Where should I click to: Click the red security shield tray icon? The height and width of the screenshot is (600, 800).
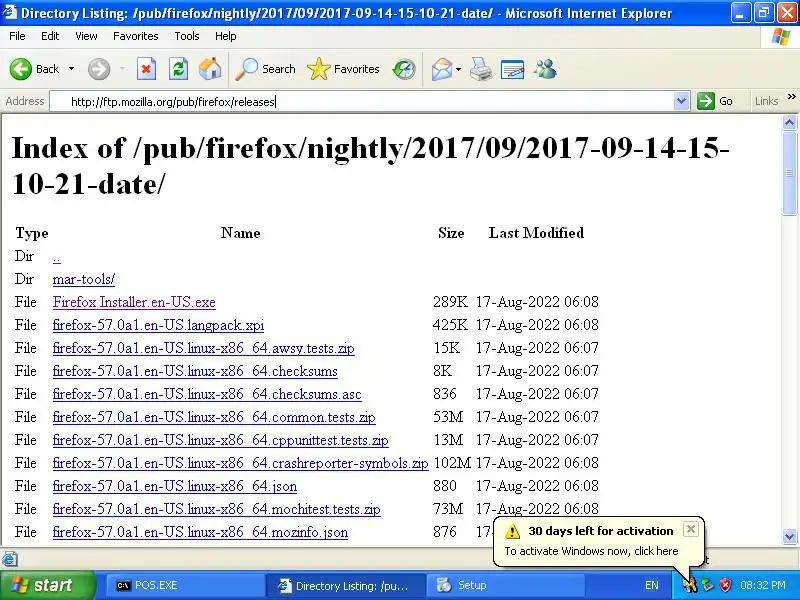726,585
